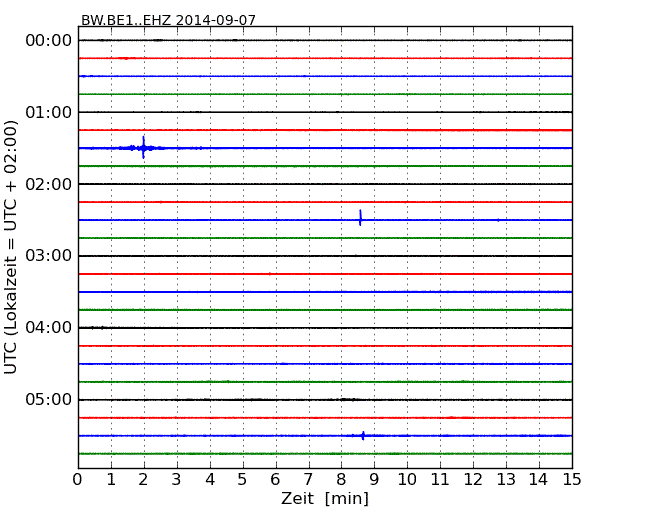Click the 05:00 time label
650x520 pixels.
pos(49,399)
